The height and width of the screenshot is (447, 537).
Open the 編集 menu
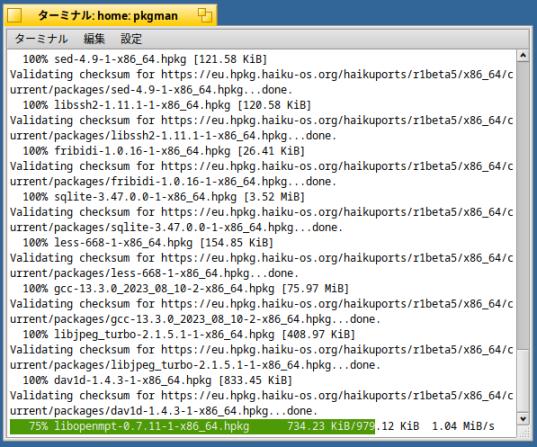94,39
